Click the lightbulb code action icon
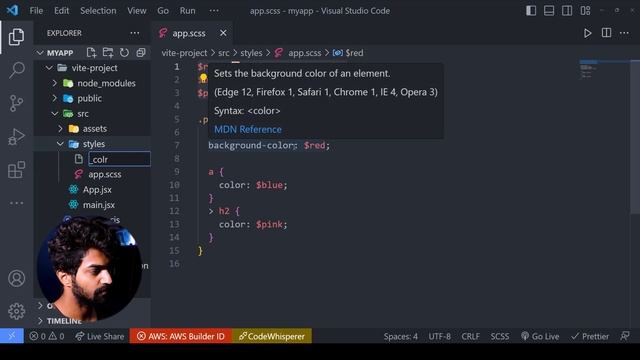Image resolution: width=640 pixels, height=360 pixels. (203, 78)
